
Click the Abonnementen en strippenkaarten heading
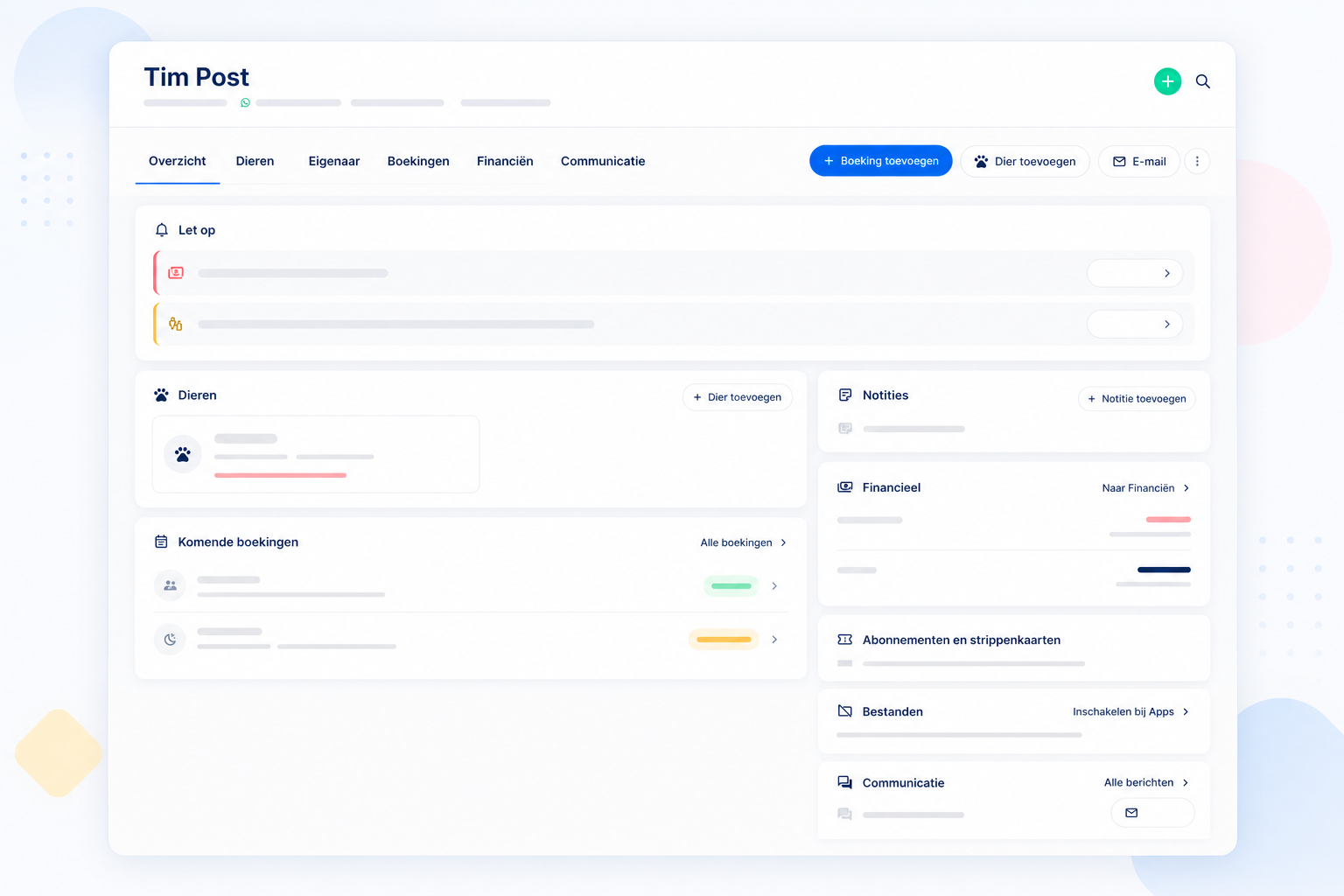[x=962, y=640]
